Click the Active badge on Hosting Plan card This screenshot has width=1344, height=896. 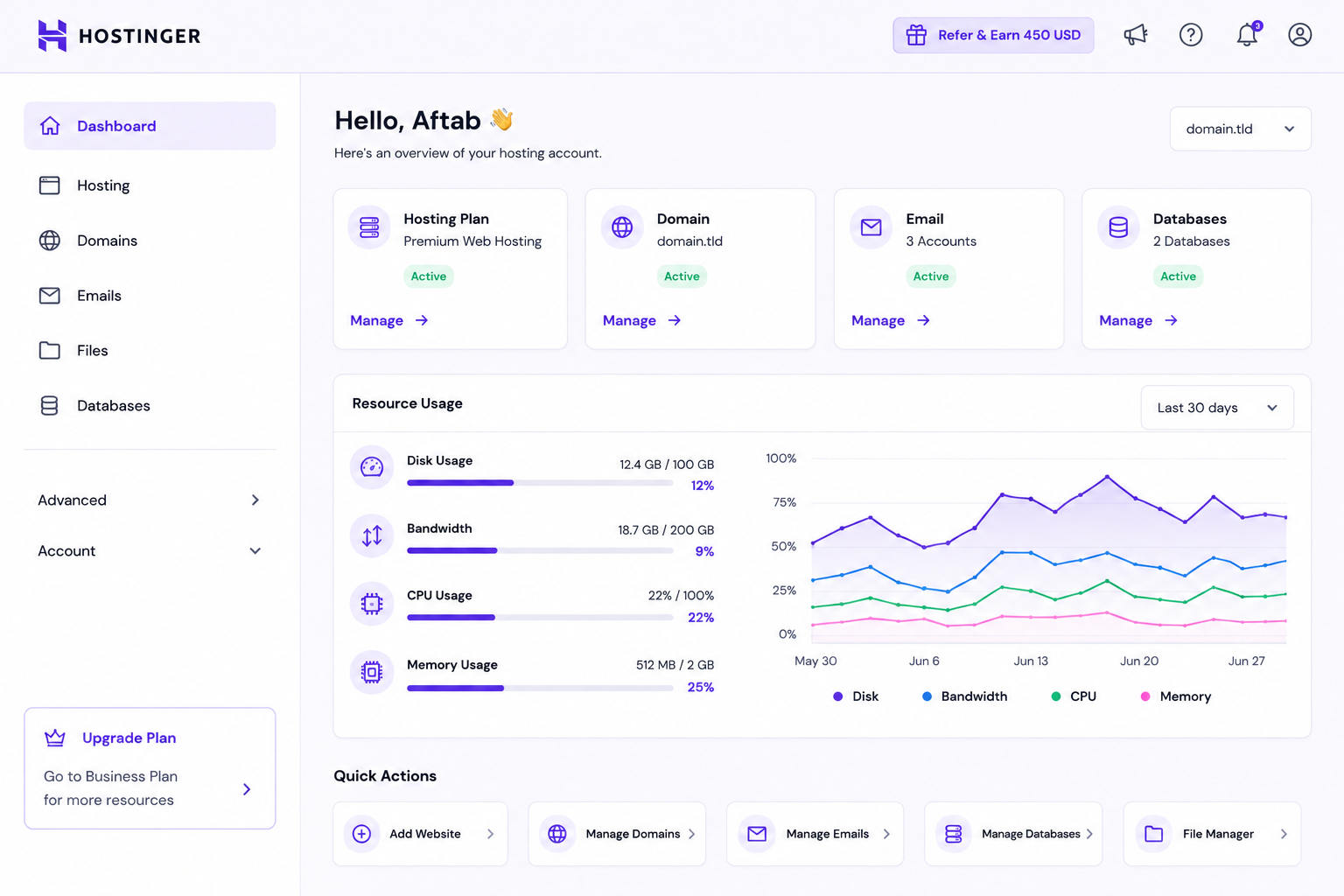coord(429,276)
